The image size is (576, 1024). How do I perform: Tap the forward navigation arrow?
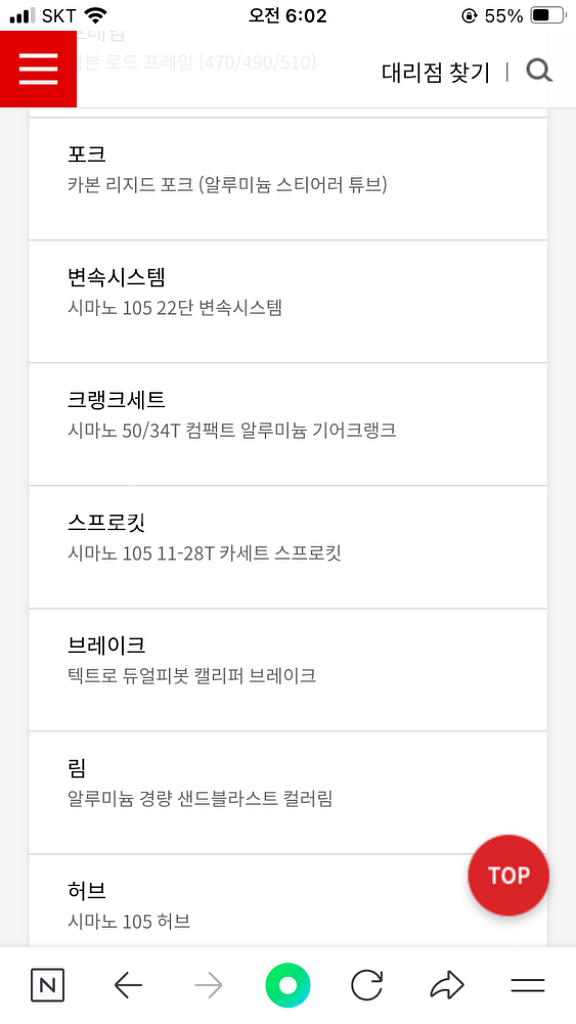coord(208,985)
